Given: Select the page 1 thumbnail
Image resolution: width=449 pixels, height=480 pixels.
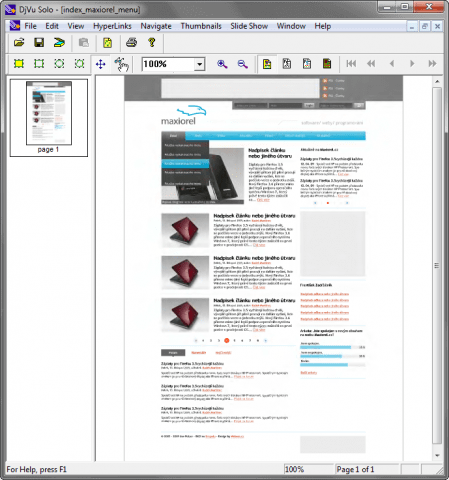Looking at the screenshot, I should [x=49, y=117].
